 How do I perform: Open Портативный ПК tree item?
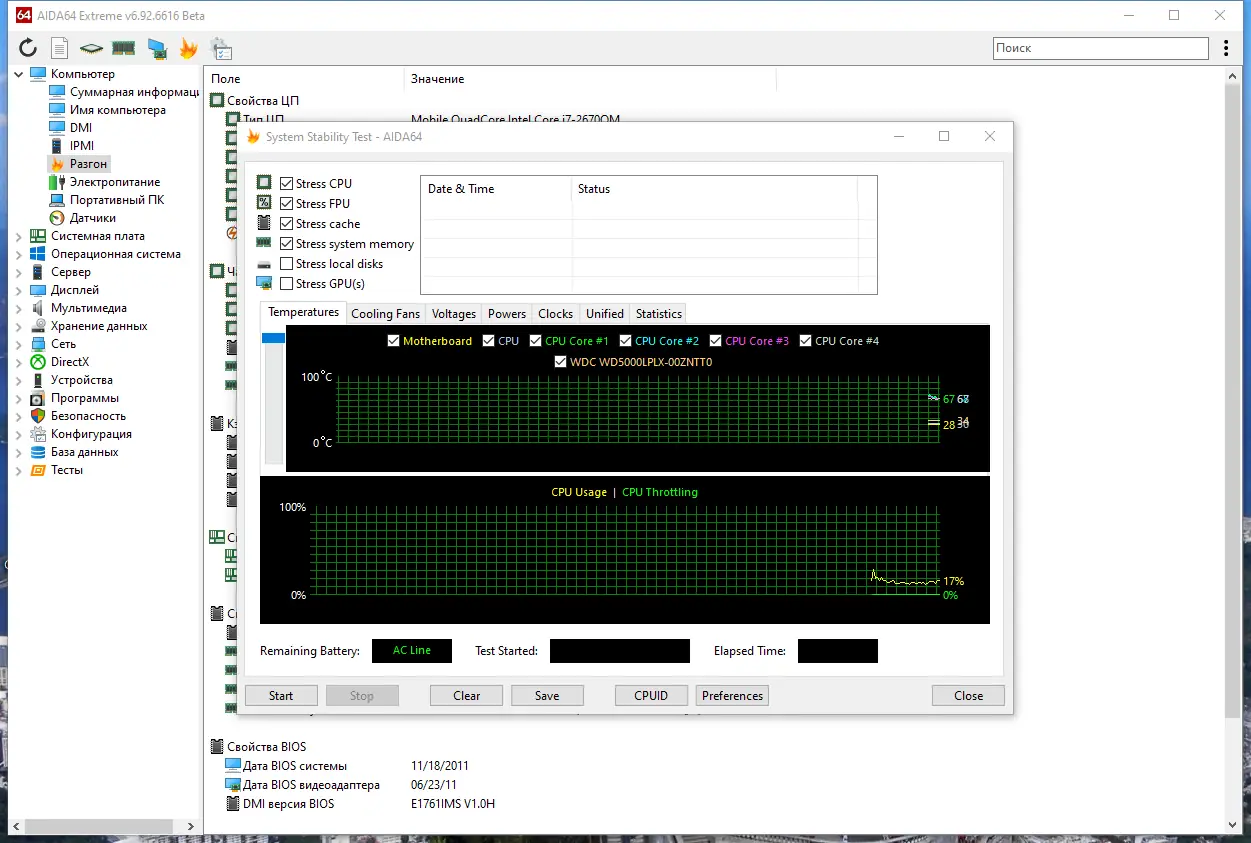(x=117, y=200)
